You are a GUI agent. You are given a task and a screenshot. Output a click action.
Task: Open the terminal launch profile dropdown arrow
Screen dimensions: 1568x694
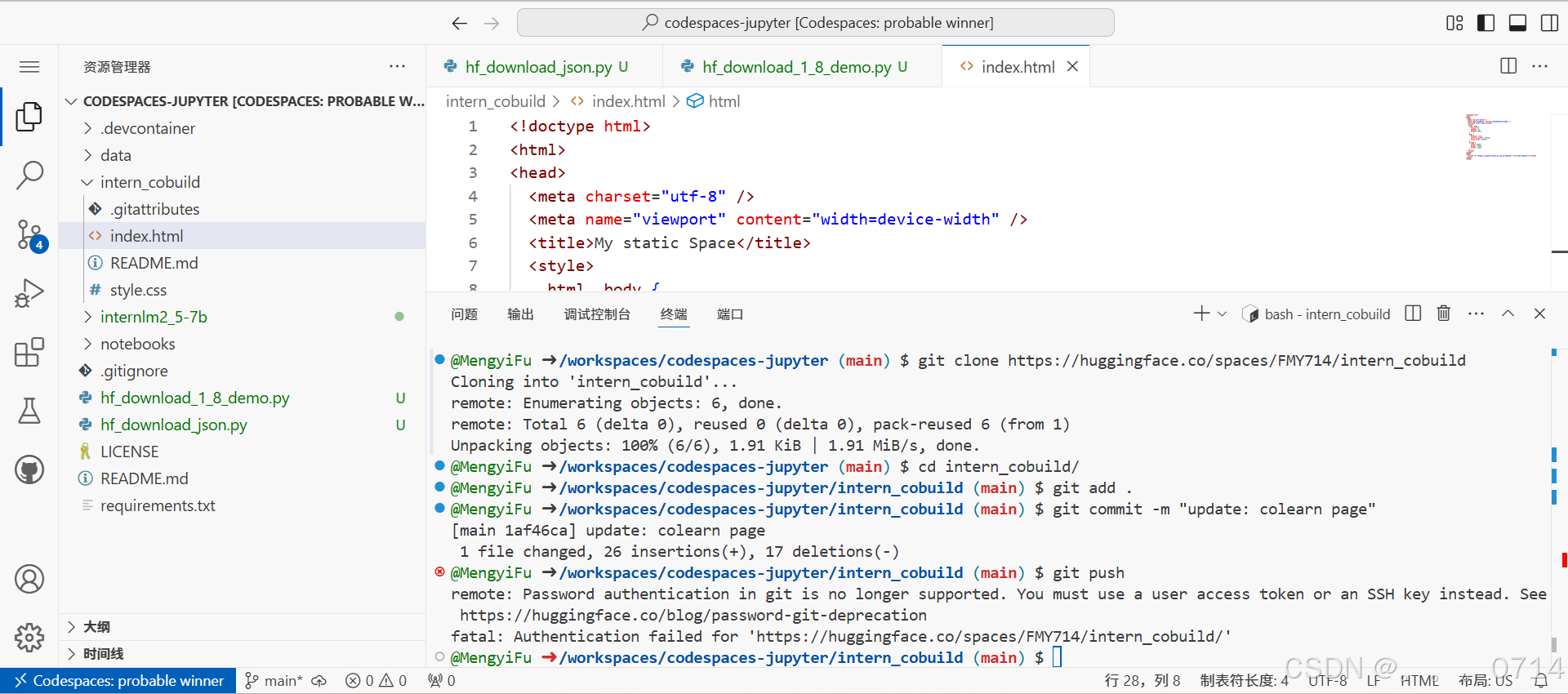pos(1222,314)
